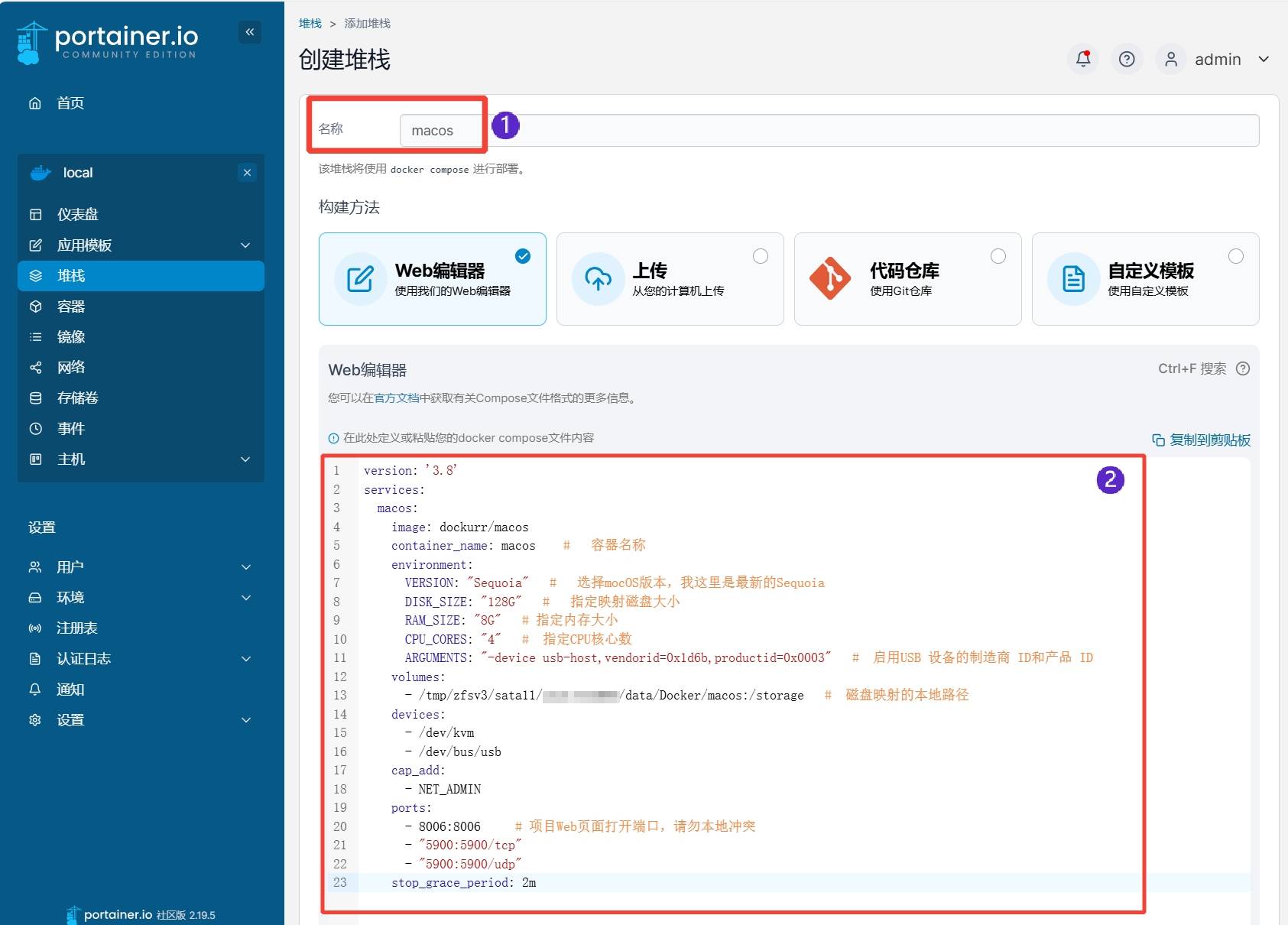Viewport: 1288px width, 925px height.
Task: Click the admin user avatar icon
Action: (1170, 59)
